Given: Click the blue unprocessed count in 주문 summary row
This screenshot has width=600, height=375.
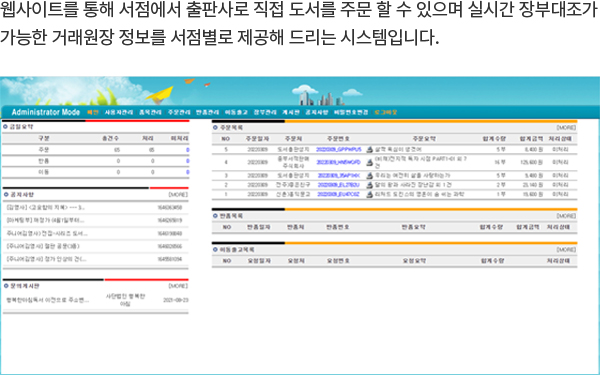Looking at the screenshot, I should point(188,150).
